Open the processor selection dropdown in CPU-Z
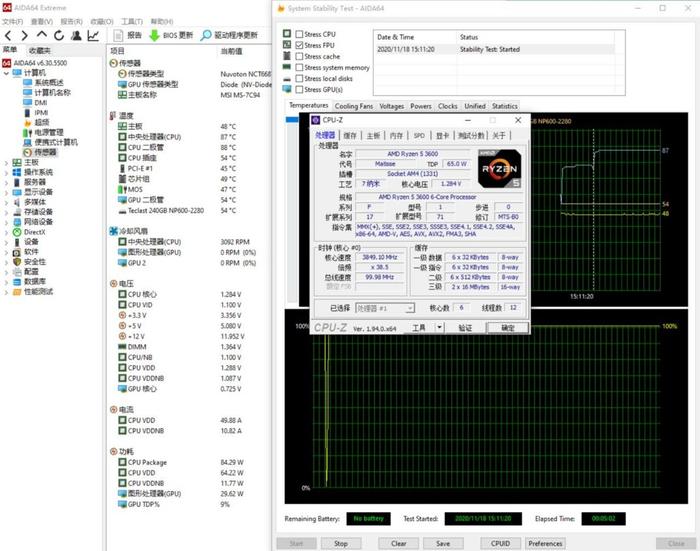This screenshot has height=551, width=700. [385, 308]
